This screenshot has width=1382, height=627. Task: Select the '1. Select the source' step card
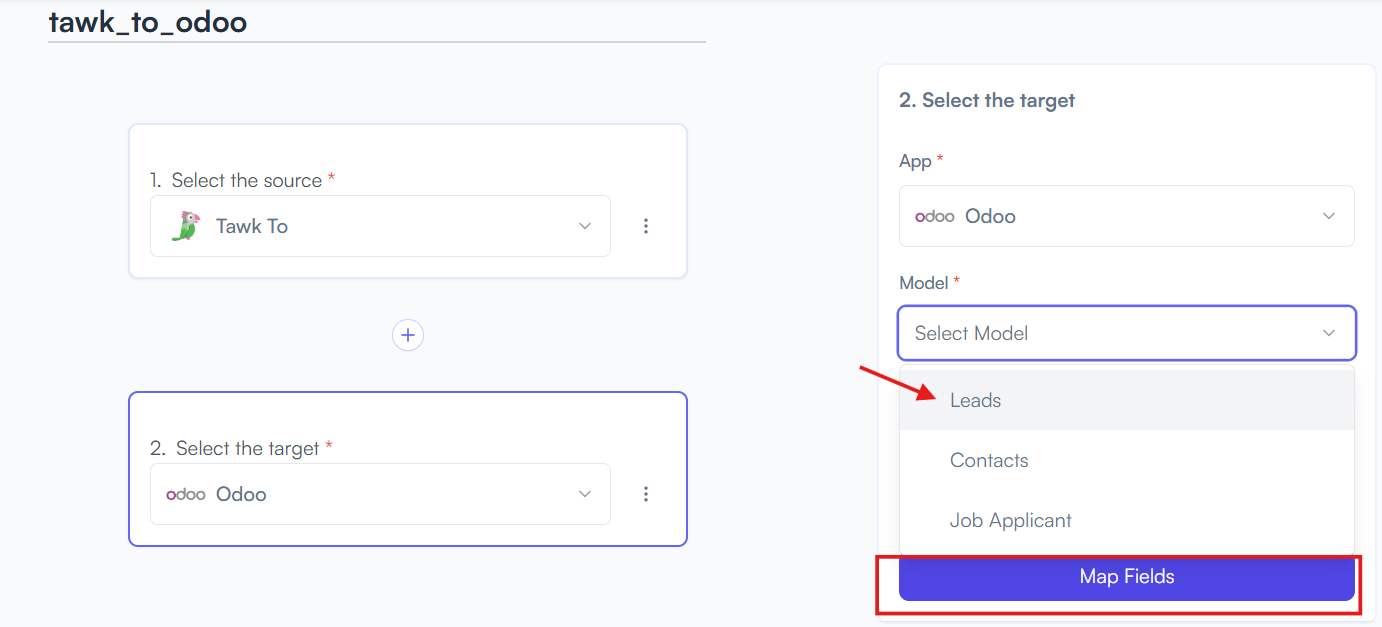408,201
